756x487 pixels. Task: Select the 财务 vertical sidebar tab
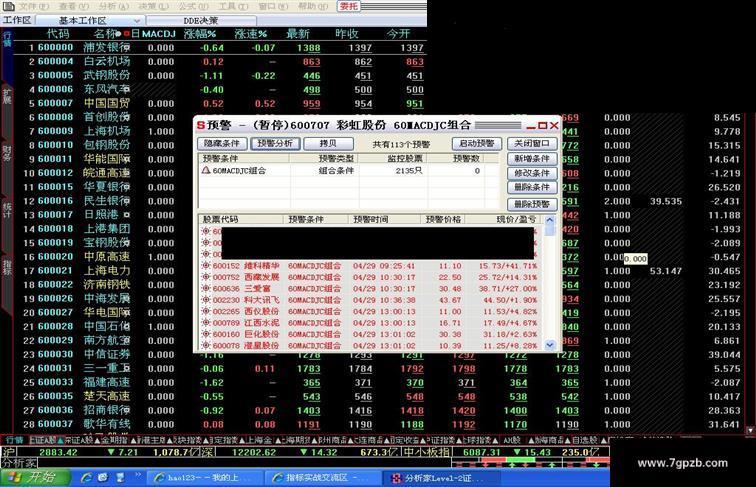[x=7, y=153]
